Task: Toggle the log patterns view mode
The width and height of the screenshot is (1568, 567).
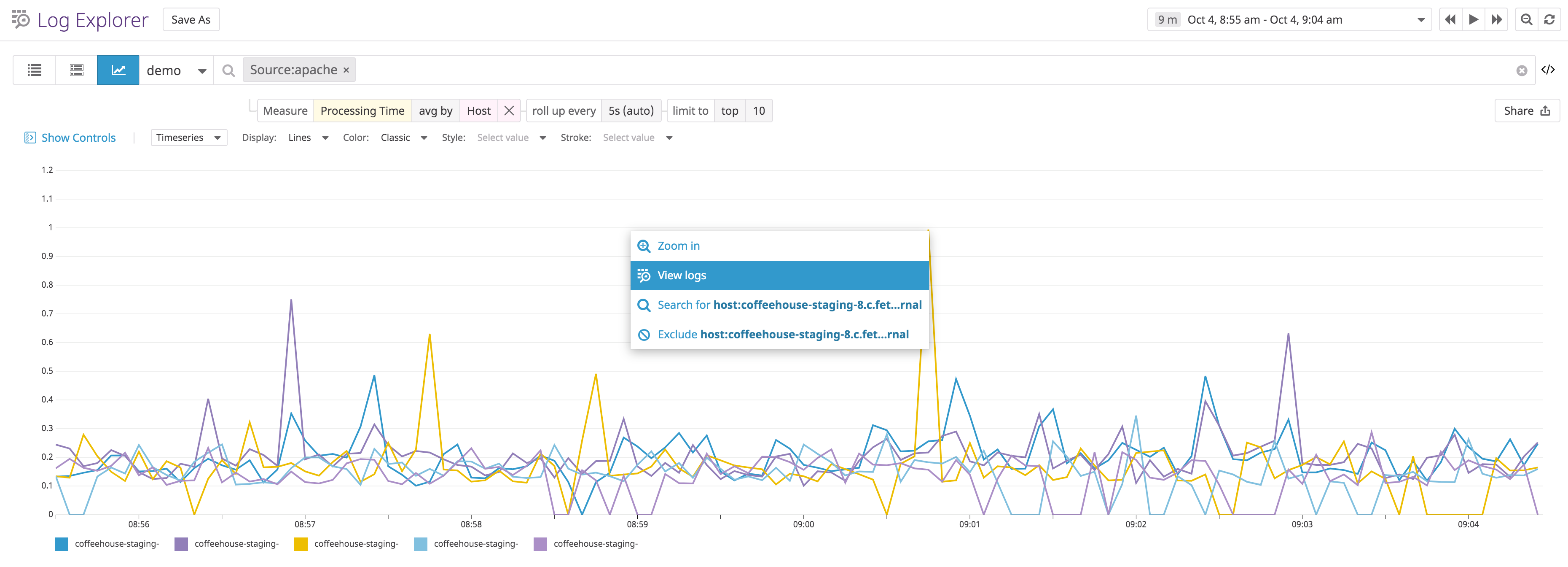Action: [x=76, y=70]
